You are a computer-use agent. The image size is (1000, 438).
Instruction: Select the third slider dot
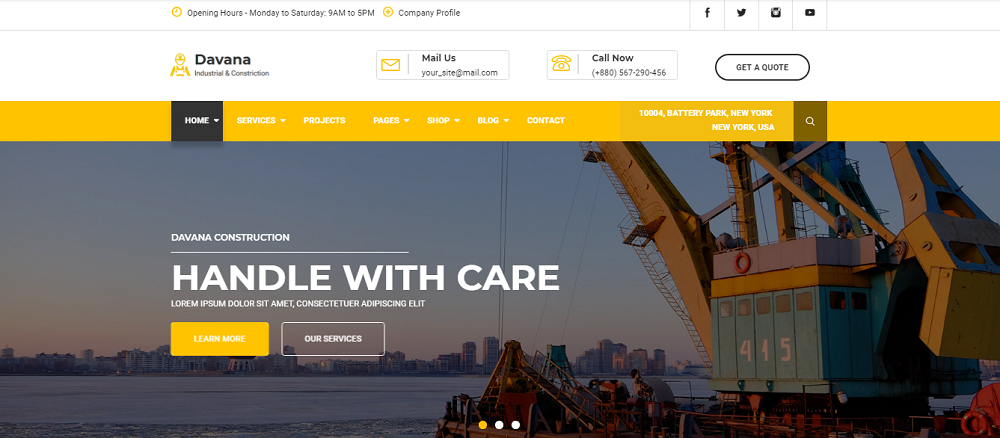tap(516, 425)
